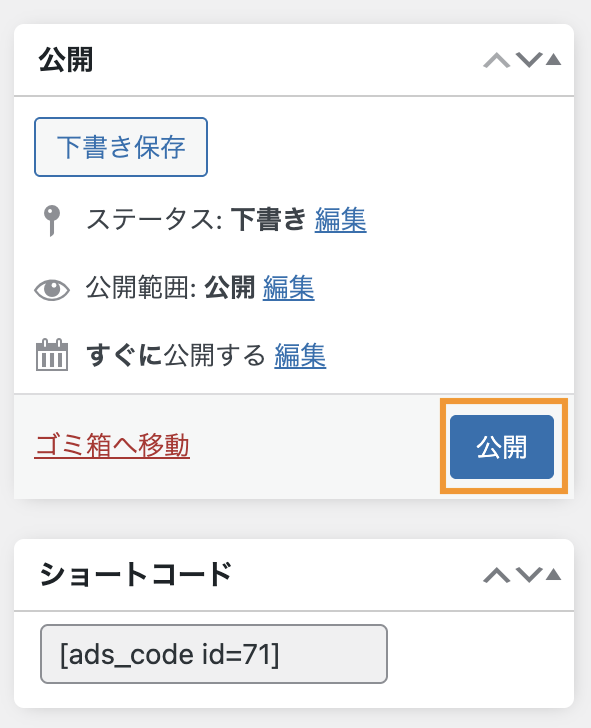
Task: Save draft with 下書き保存 button
Action: click(x=121, y=147)
